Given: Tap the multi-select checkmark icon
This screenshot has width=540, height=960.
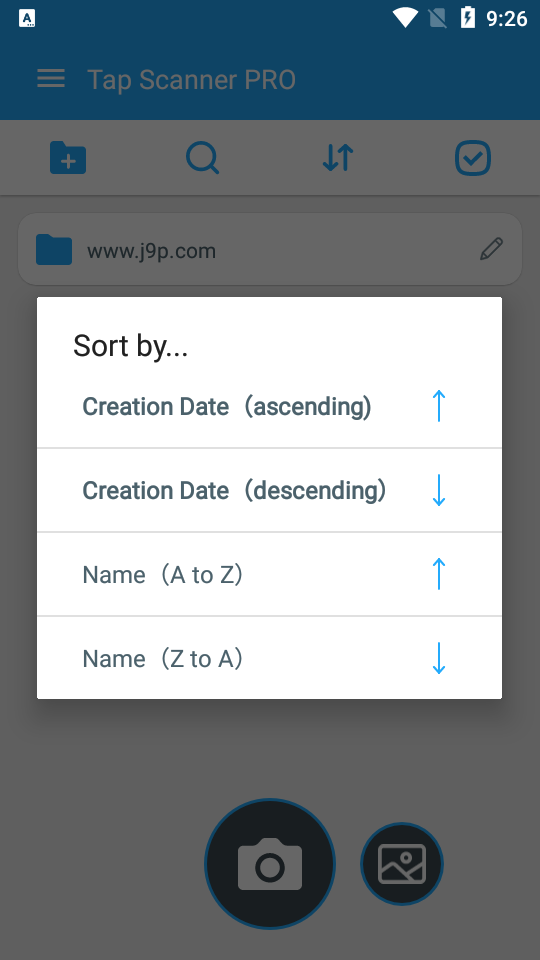Looking at the screenshot, I should point(473,158).
